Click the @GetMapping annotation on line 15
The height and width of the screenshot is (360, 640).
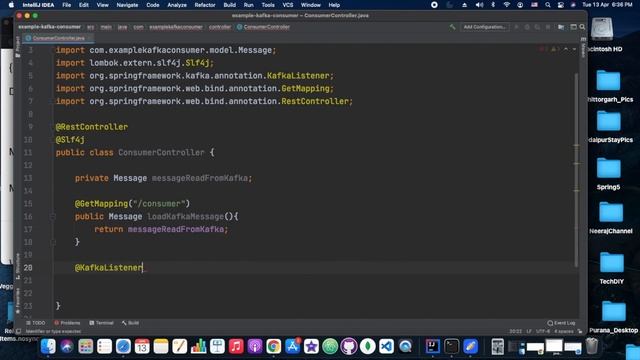102,204
